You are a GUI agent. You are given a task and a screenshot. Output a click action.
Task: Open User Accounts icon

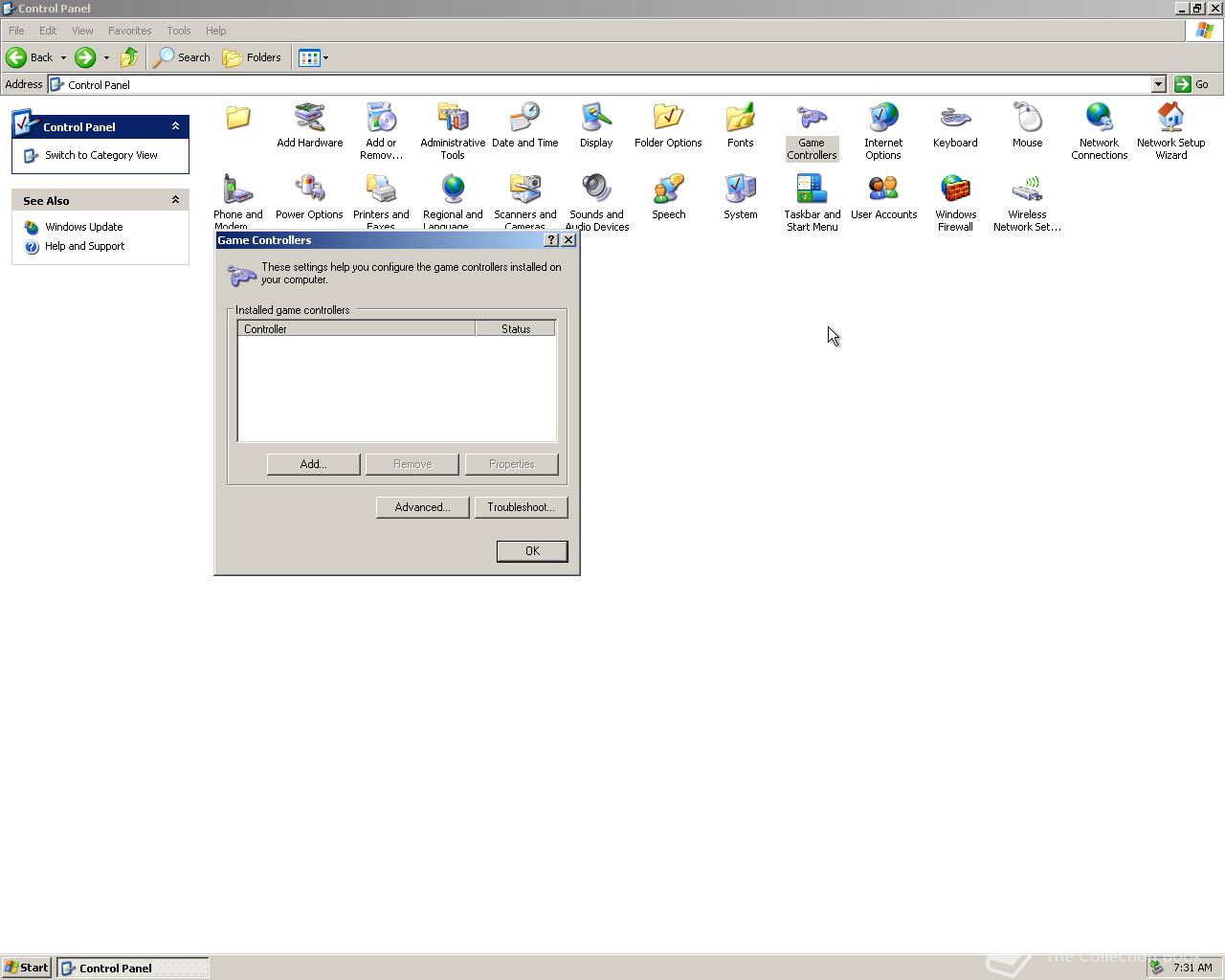coord(883,197)
